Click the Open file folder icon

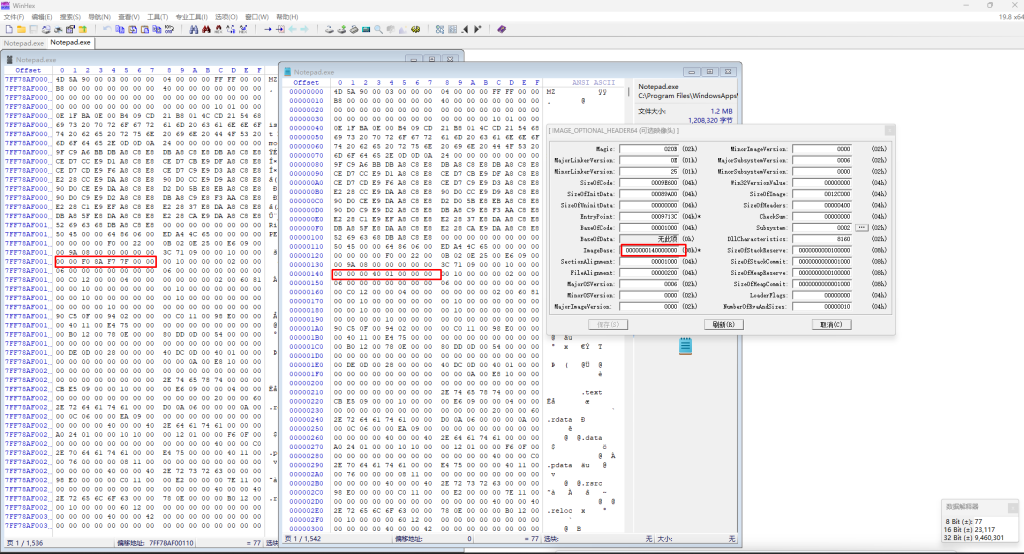click(x=21, y=29)
